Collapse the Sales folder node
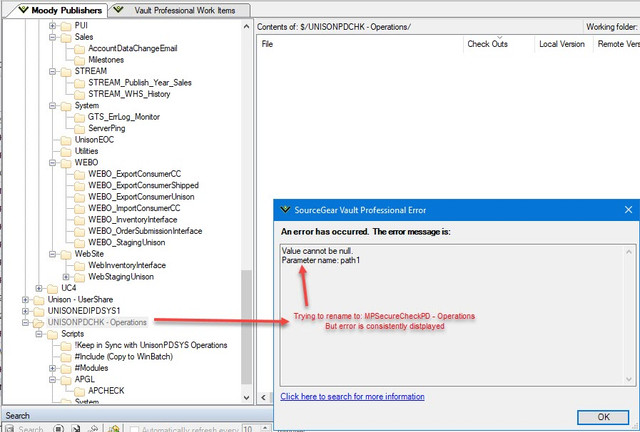 point(52,37)
